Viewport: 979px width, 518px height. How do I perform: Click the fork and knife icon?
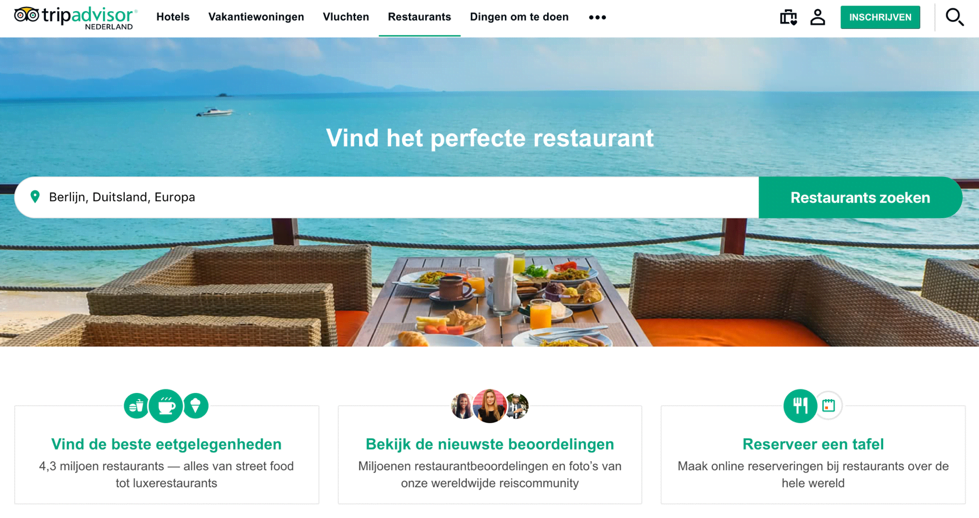tap(800, 406)
